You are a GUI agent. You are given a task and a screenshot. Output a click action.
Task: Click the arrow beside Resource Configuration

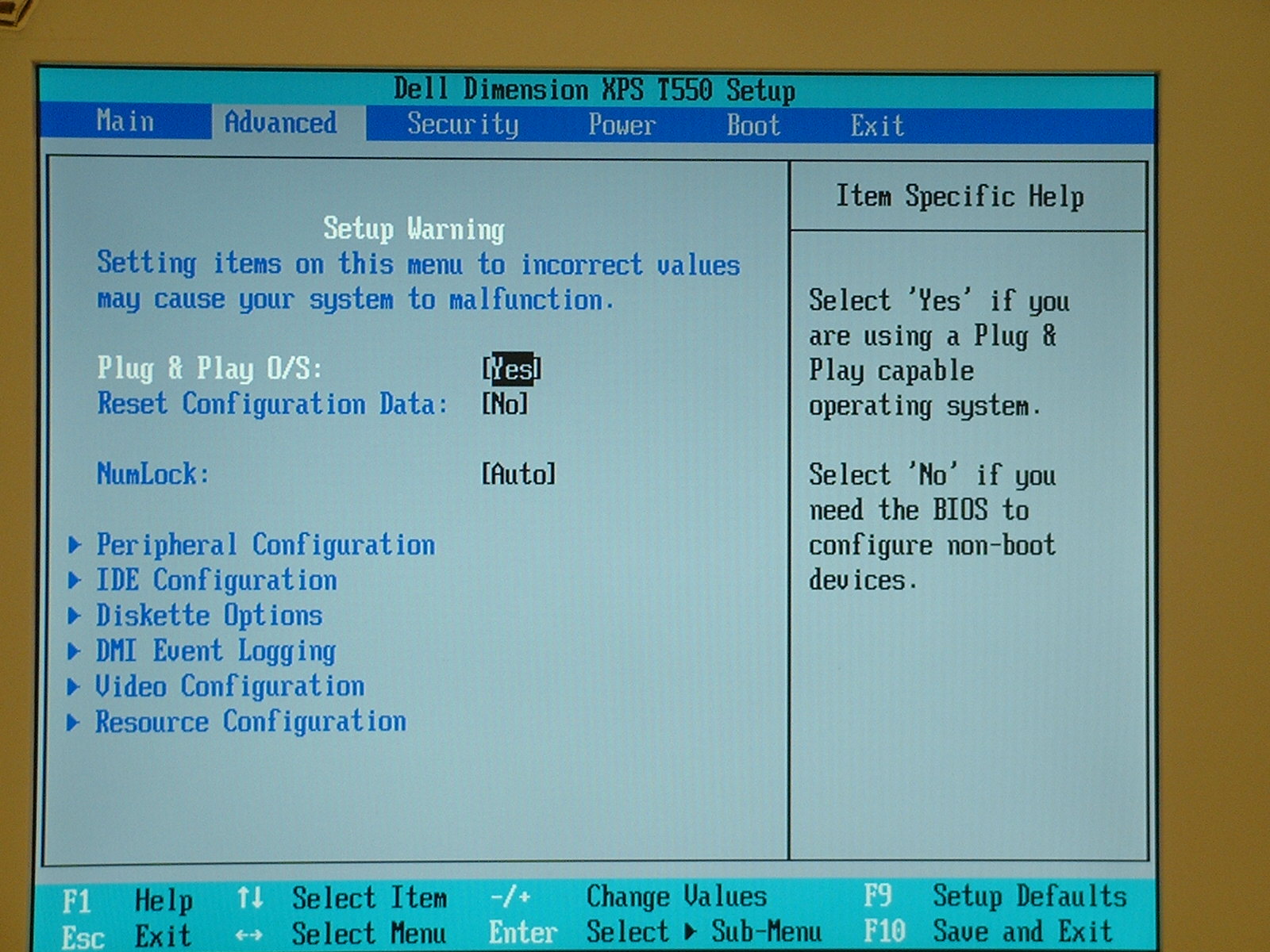74,722
